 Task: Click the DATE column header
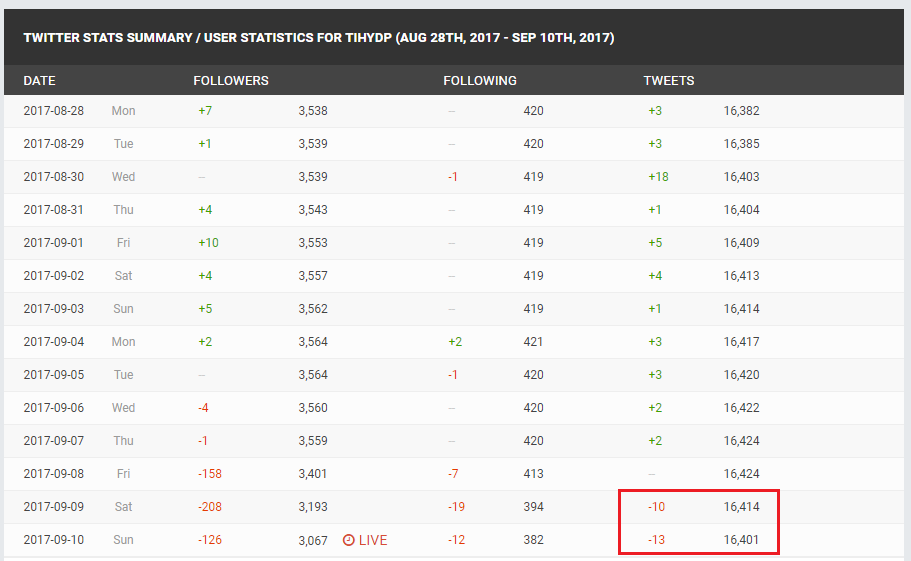pyautogui.click(x=40, y=81)
